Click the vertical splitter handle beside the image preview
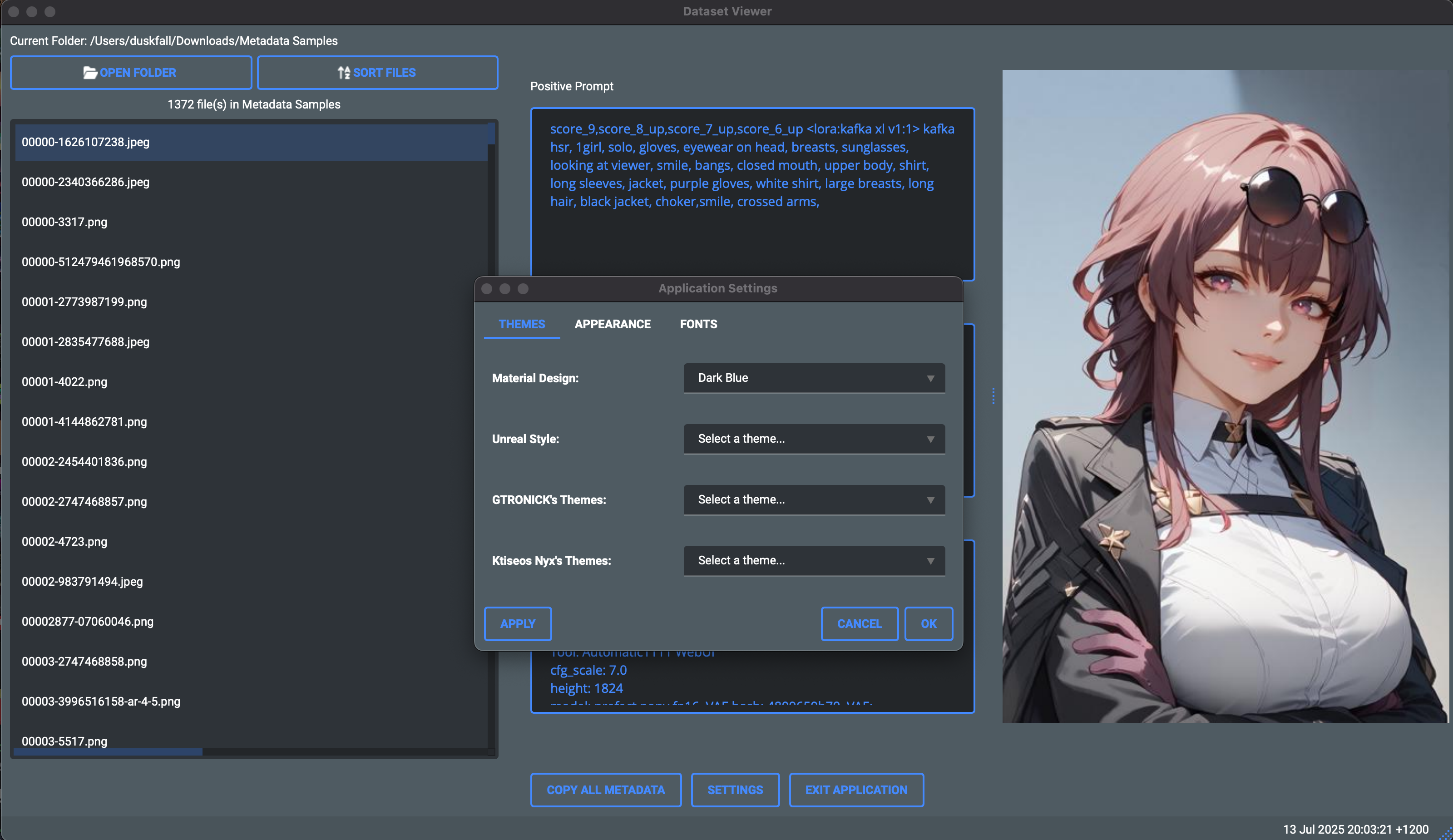The height and width of the screenshot is (840, 1453). coord(993,396)
